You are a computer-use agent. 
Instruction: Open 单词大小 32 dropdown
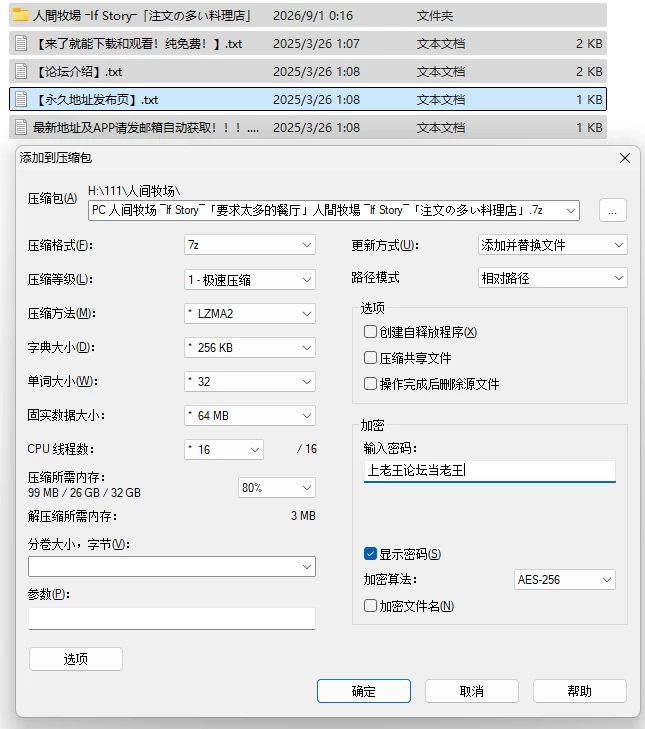pyautogui.click(x=250, y=381)
